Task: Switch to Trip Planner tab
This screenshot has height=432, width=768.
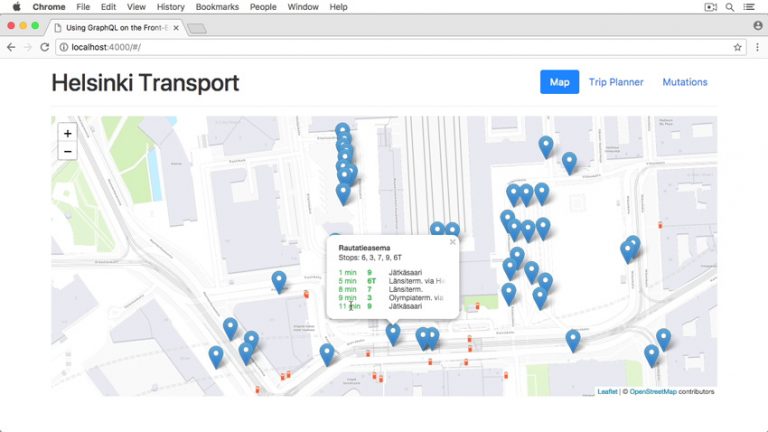Action: 616,82
